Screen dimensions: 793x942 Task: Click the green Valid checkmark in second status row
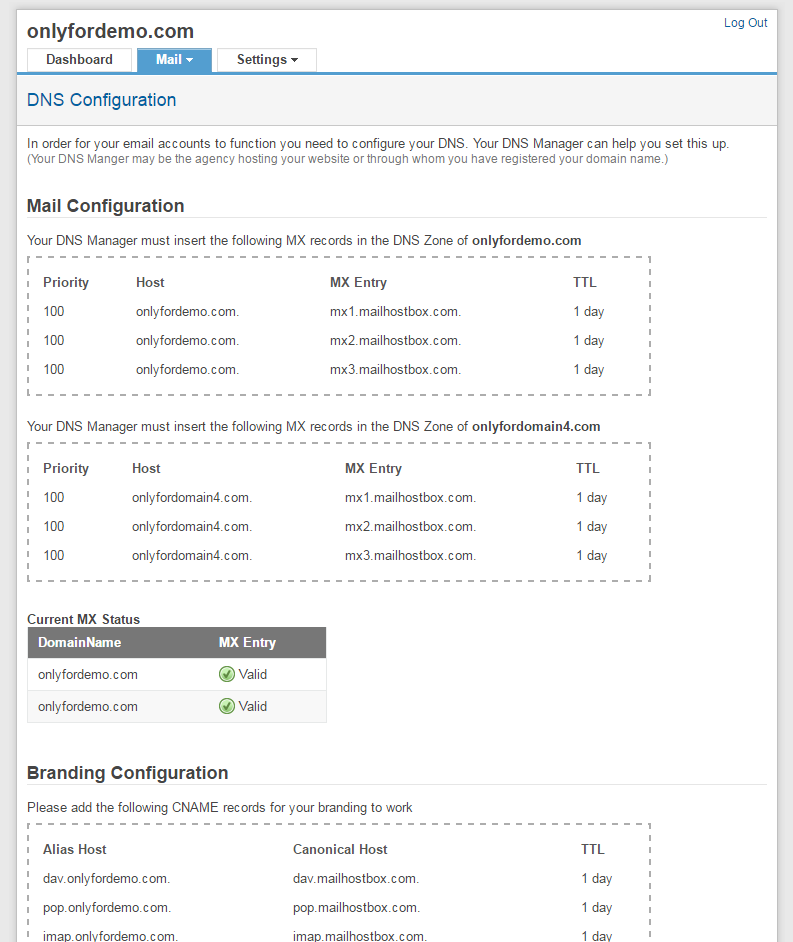point(227,706)
